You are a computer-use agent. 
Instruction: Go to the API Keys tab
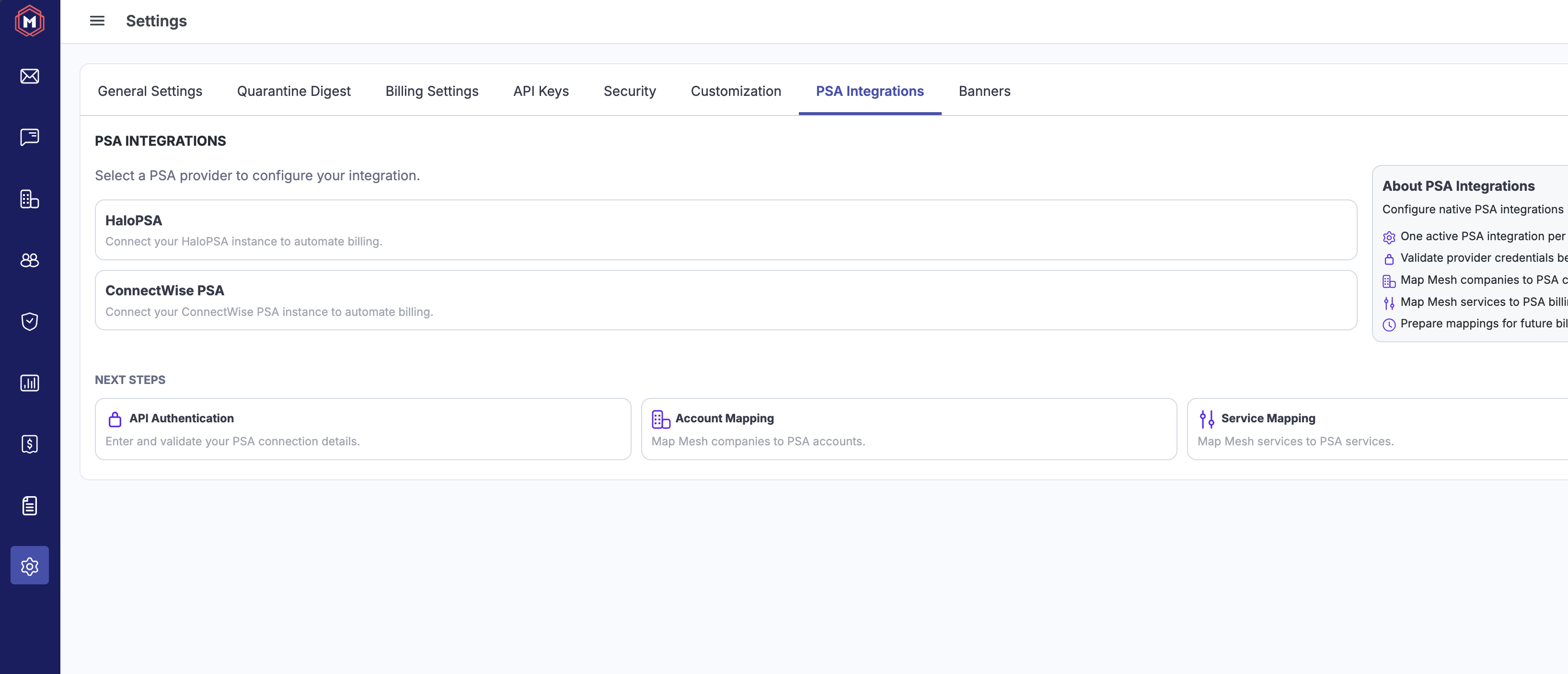541,91
